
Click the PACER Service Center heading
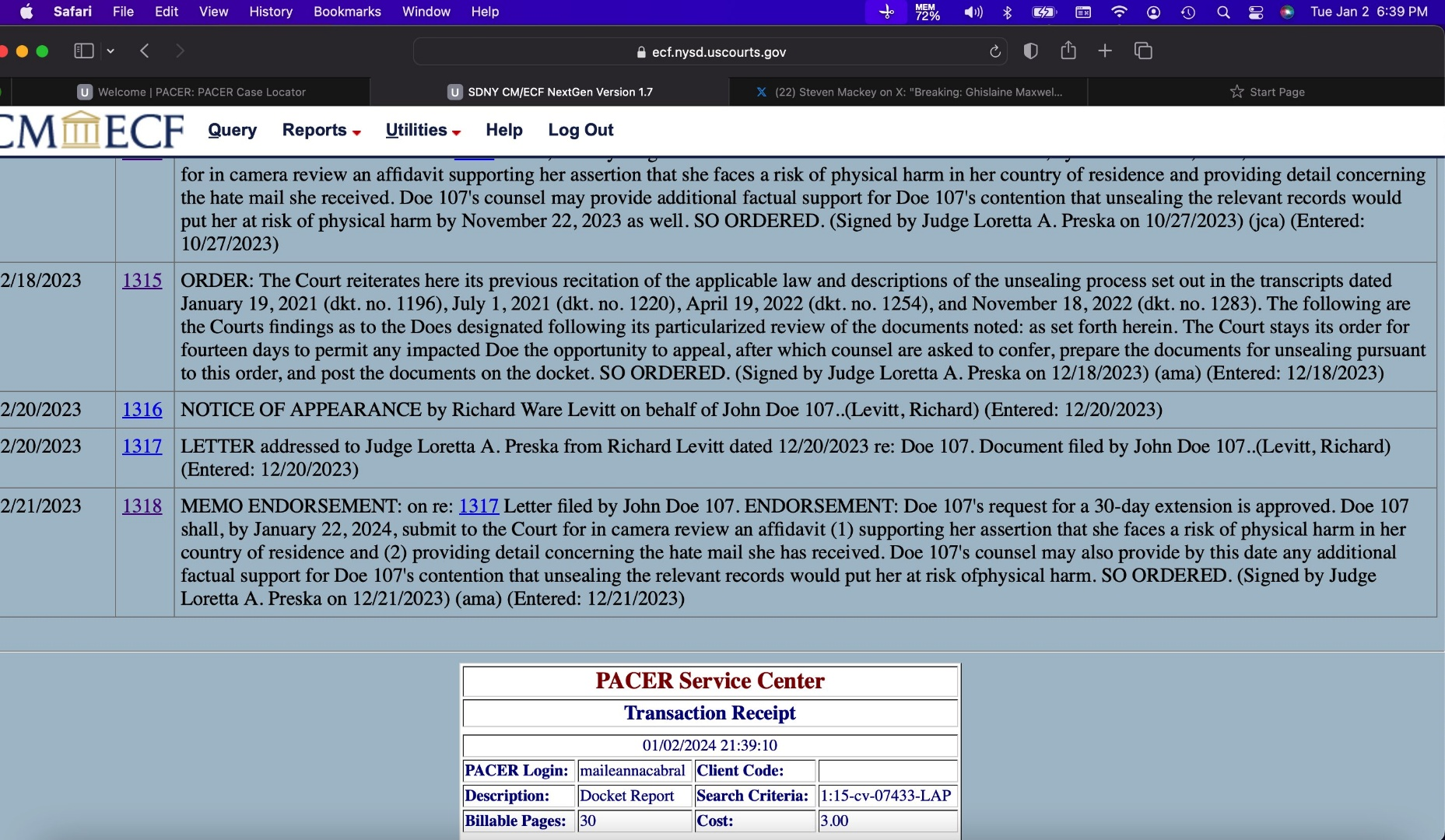710,681
